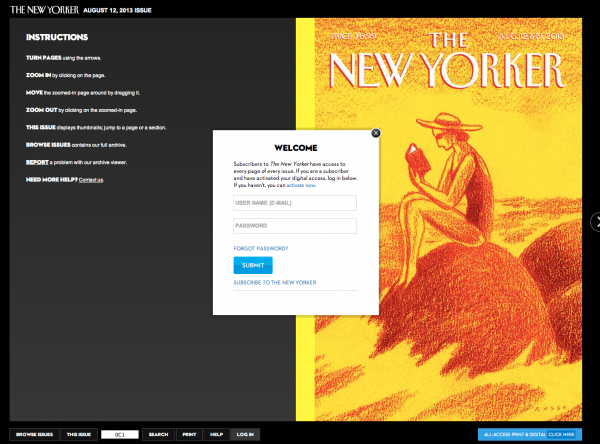Open the Forgot Password link
Screen dimensions: 600x444
(x=261, y=248)
